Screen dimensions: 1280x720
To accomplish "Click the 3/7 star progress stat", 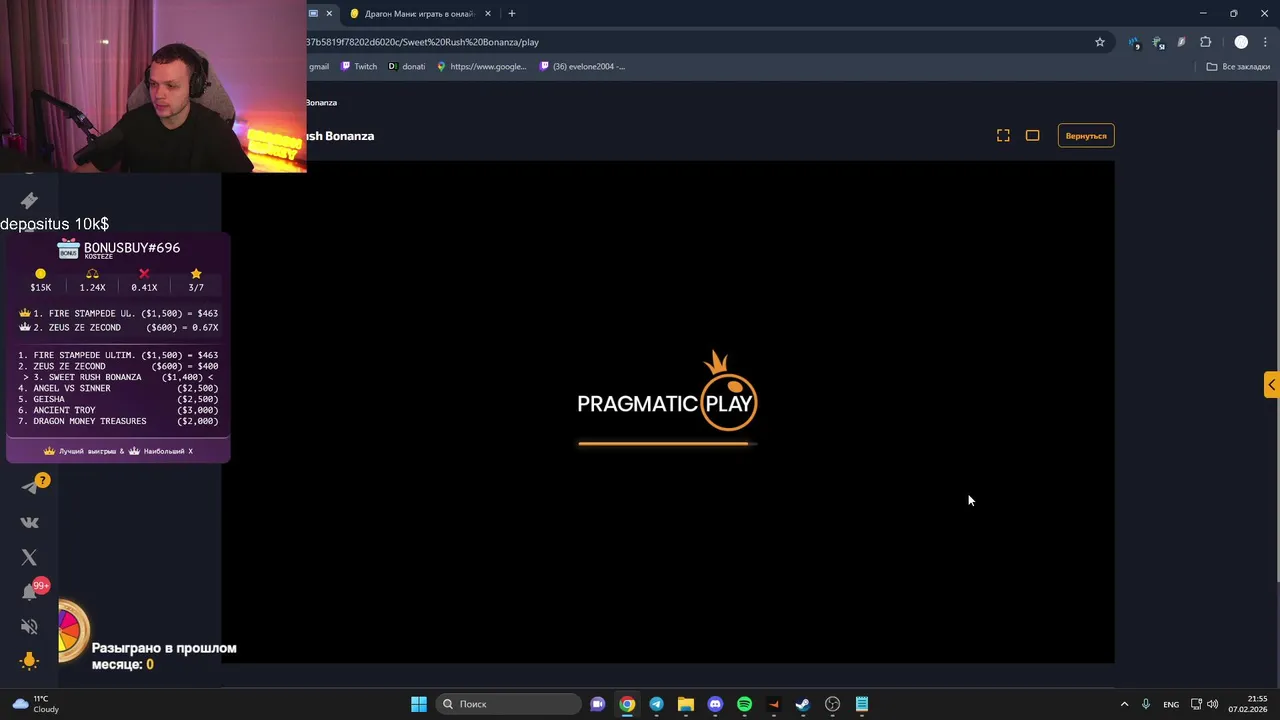I will coord(196,281).
